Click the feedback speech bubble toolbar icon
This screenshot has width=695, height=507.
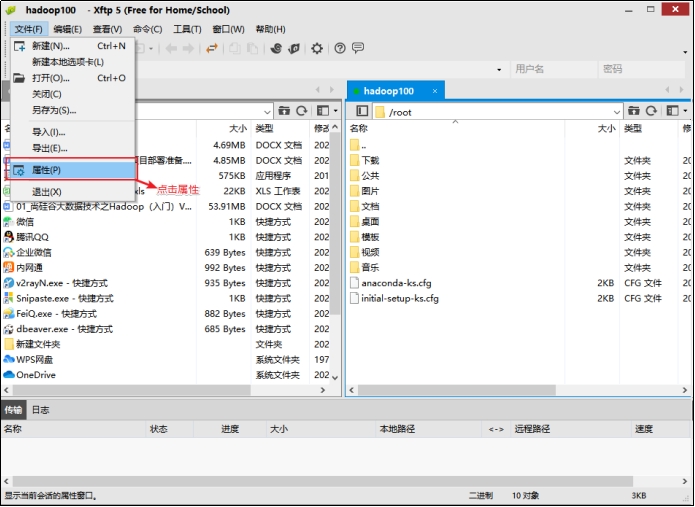[x=358, y=48]
